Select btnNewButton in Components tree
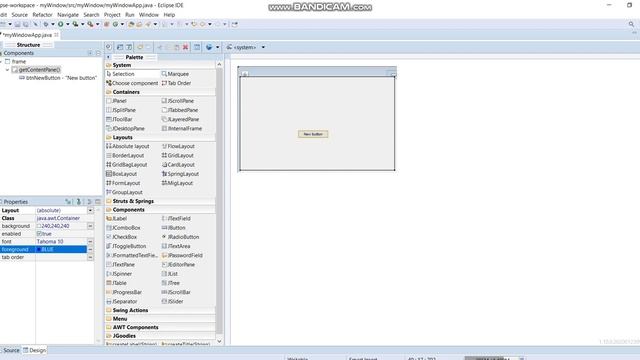 click(58, 78)
